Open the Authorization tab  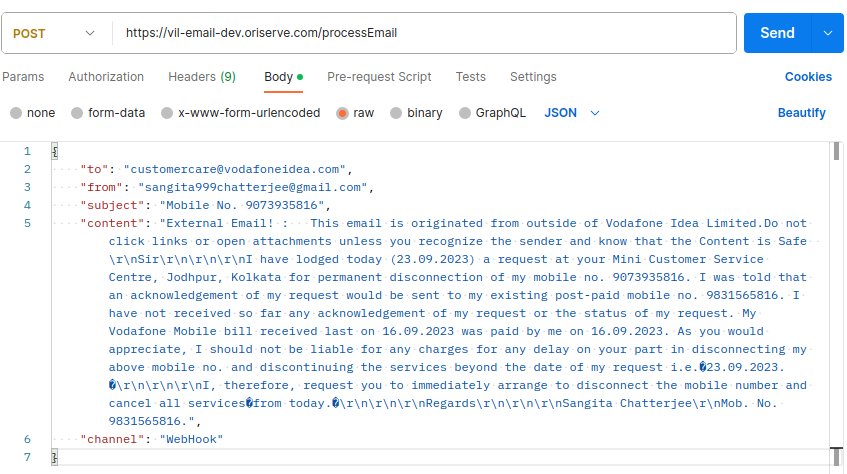(106, 77)
